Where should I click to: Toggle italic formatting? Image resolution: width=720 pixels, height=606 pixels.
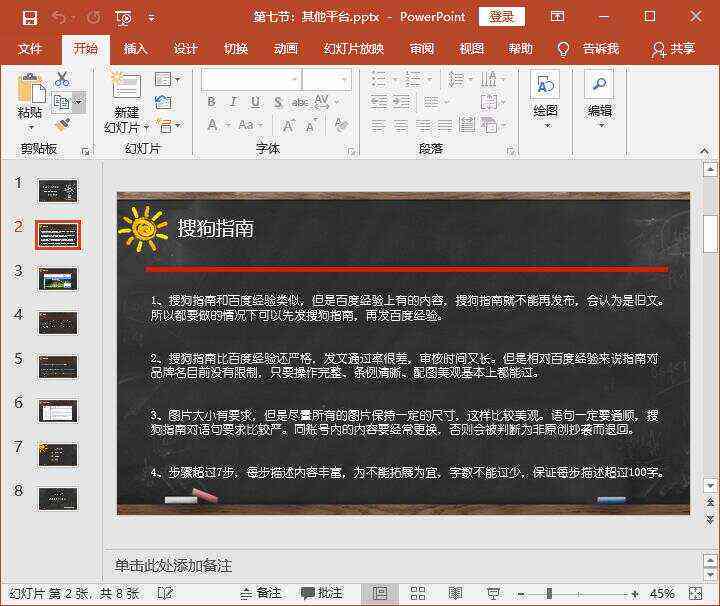[x=233, y=101]
